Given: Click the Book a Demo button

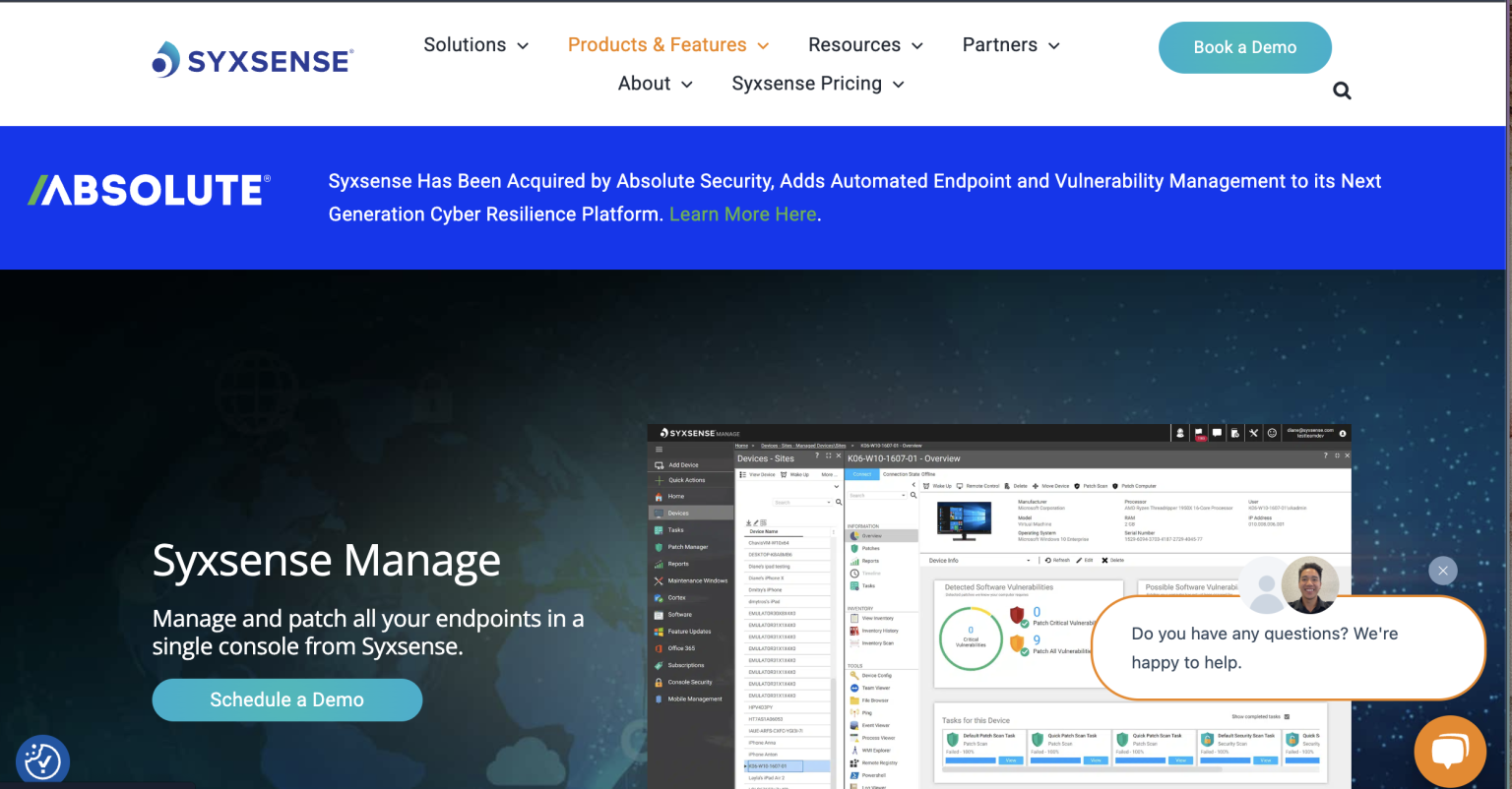Looking at the screenshot, I should 1244,46.
